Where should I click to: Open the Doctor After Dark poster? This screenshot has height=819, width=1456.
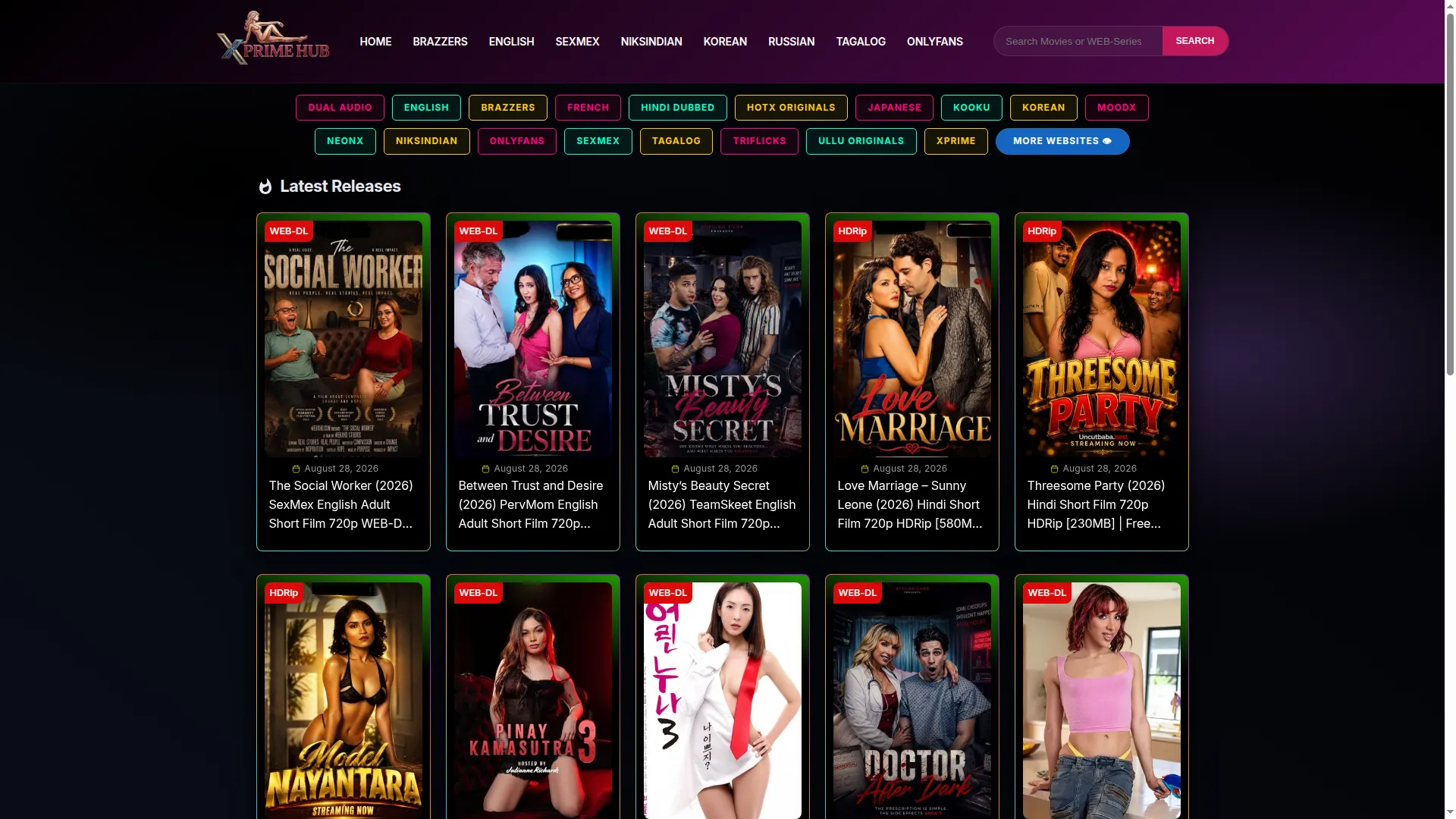click(x=912, y=701)
